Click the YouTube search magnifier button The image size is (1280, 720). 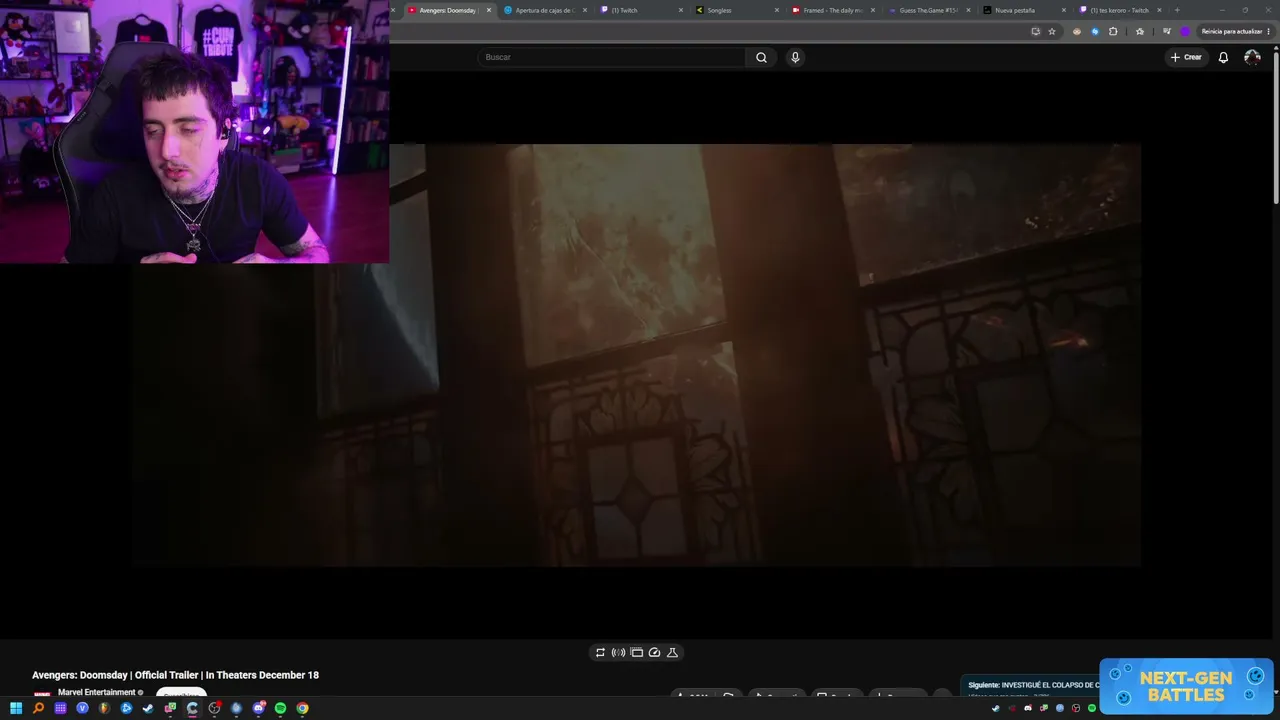[x=761, y=57]
